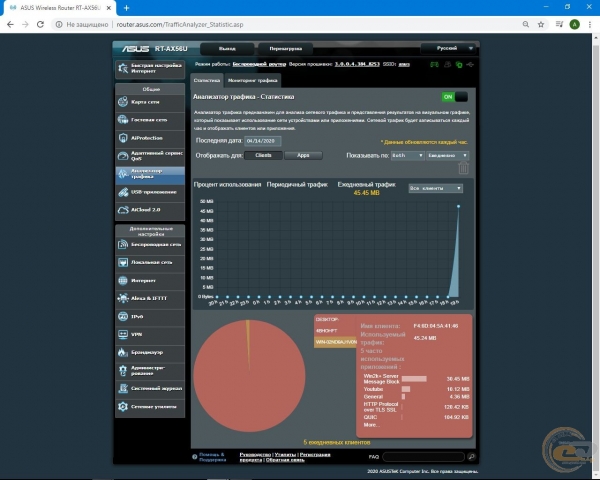
Task: Open Alexa & IFTTT icon
Action: coord(123,298)
